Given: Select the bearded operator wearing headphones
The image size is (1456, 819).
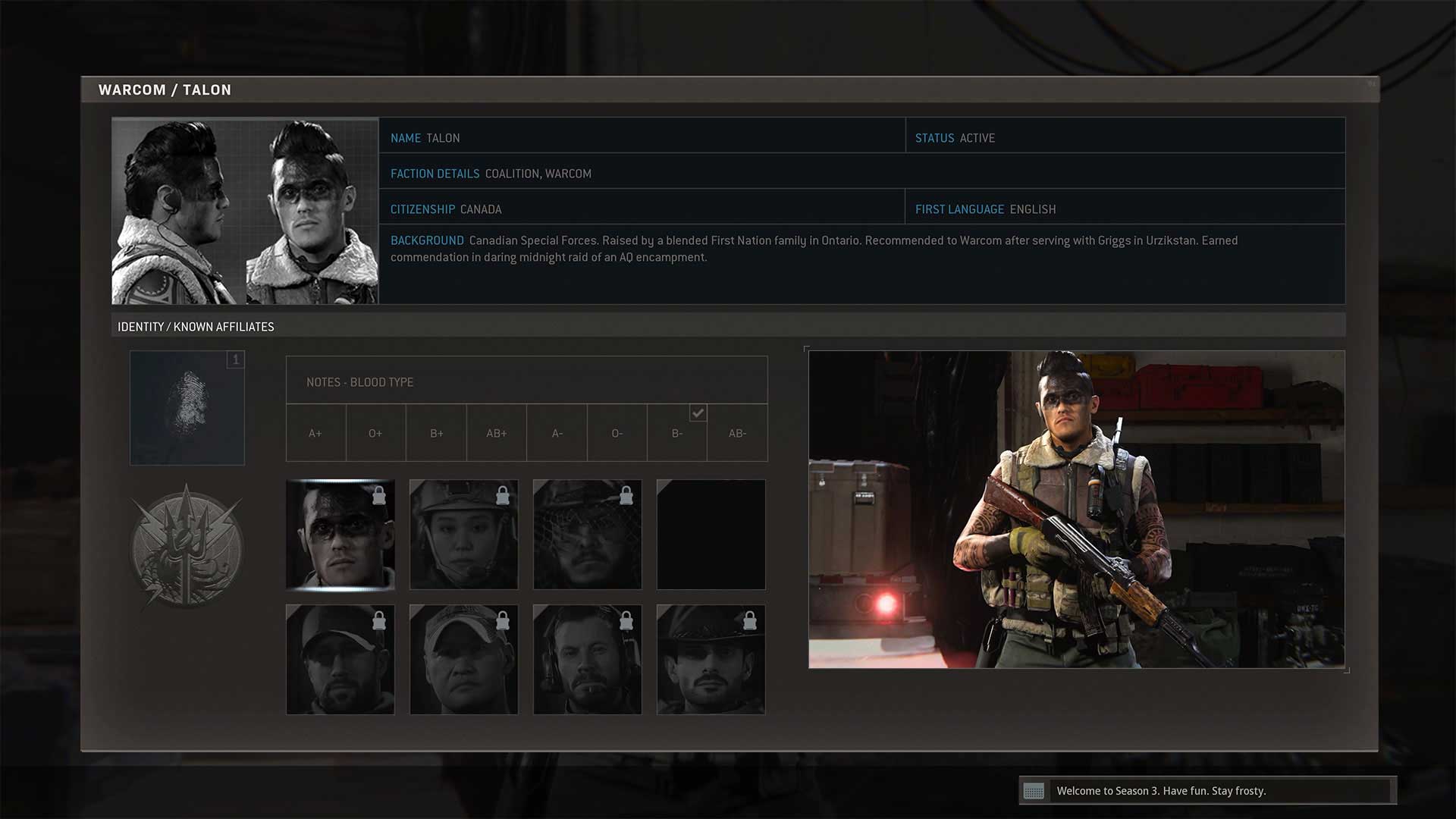Looking at the screenshot, I should click(x=587, y=660).
